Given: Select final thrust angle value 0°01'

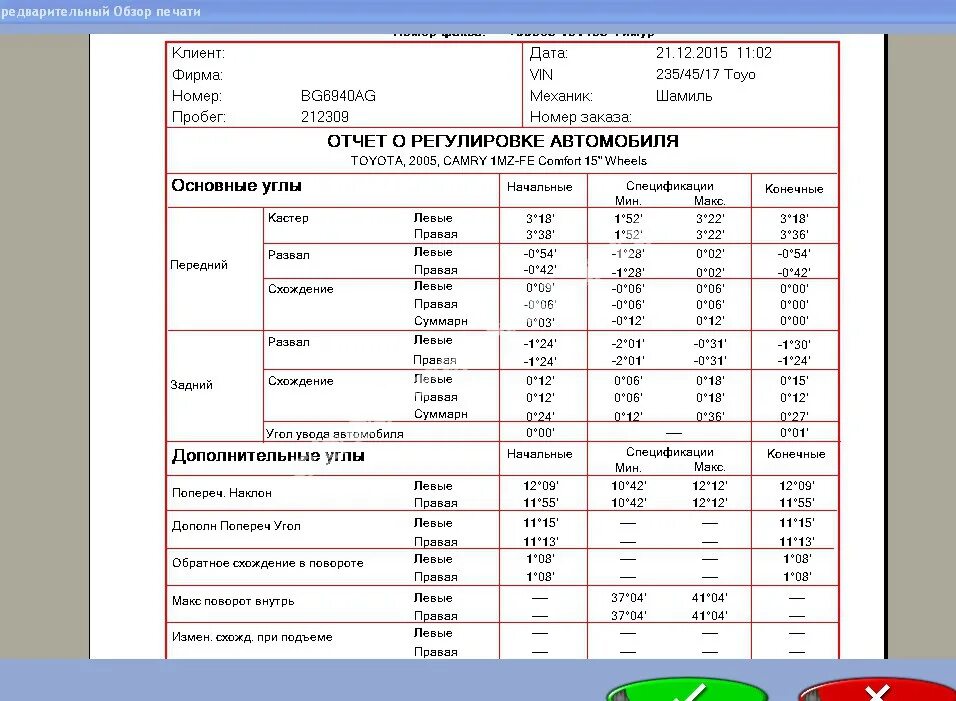Looking at the screenshot, I should (794, 433).
